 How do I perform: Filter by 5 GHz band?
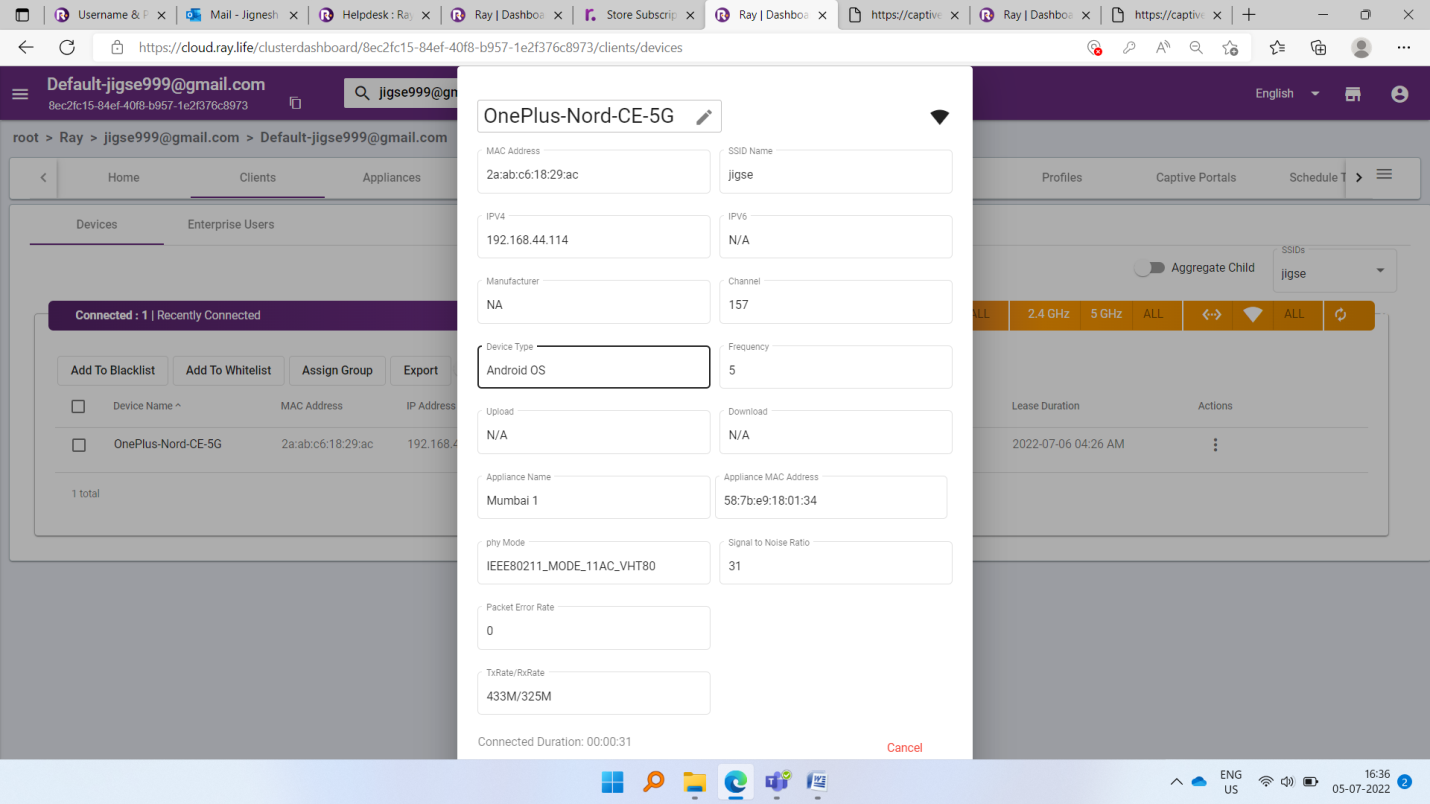pos(1106,314)
